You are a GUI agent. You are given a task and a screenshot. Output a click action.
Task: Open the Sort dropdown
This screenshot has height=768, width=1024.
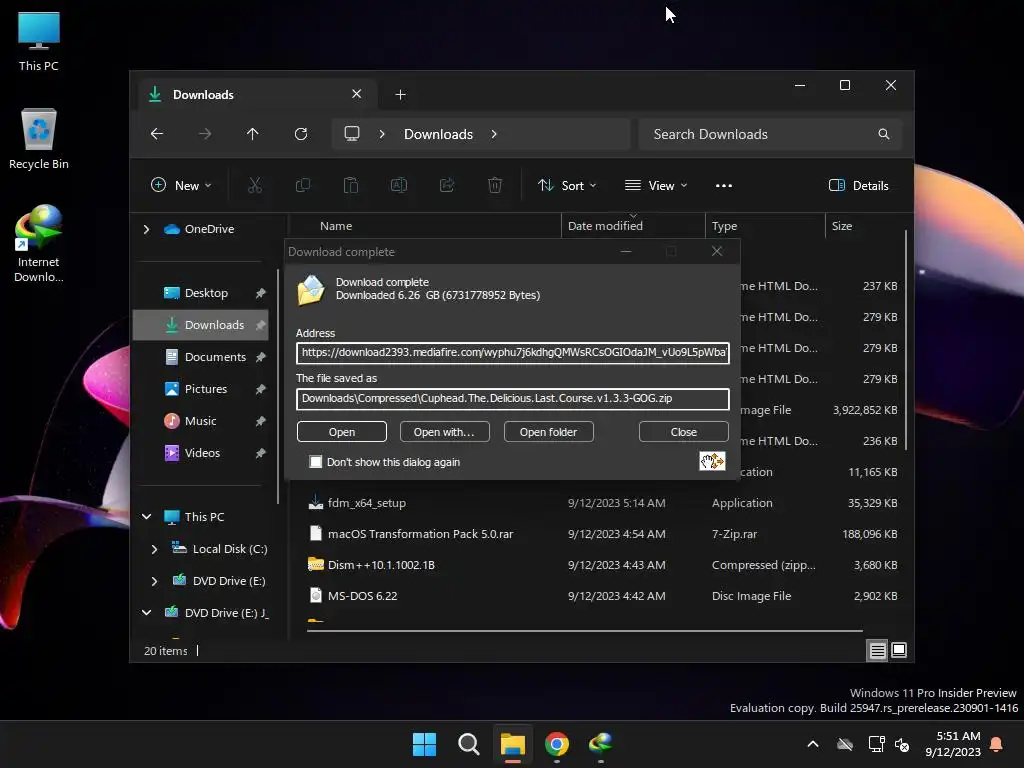567,185
